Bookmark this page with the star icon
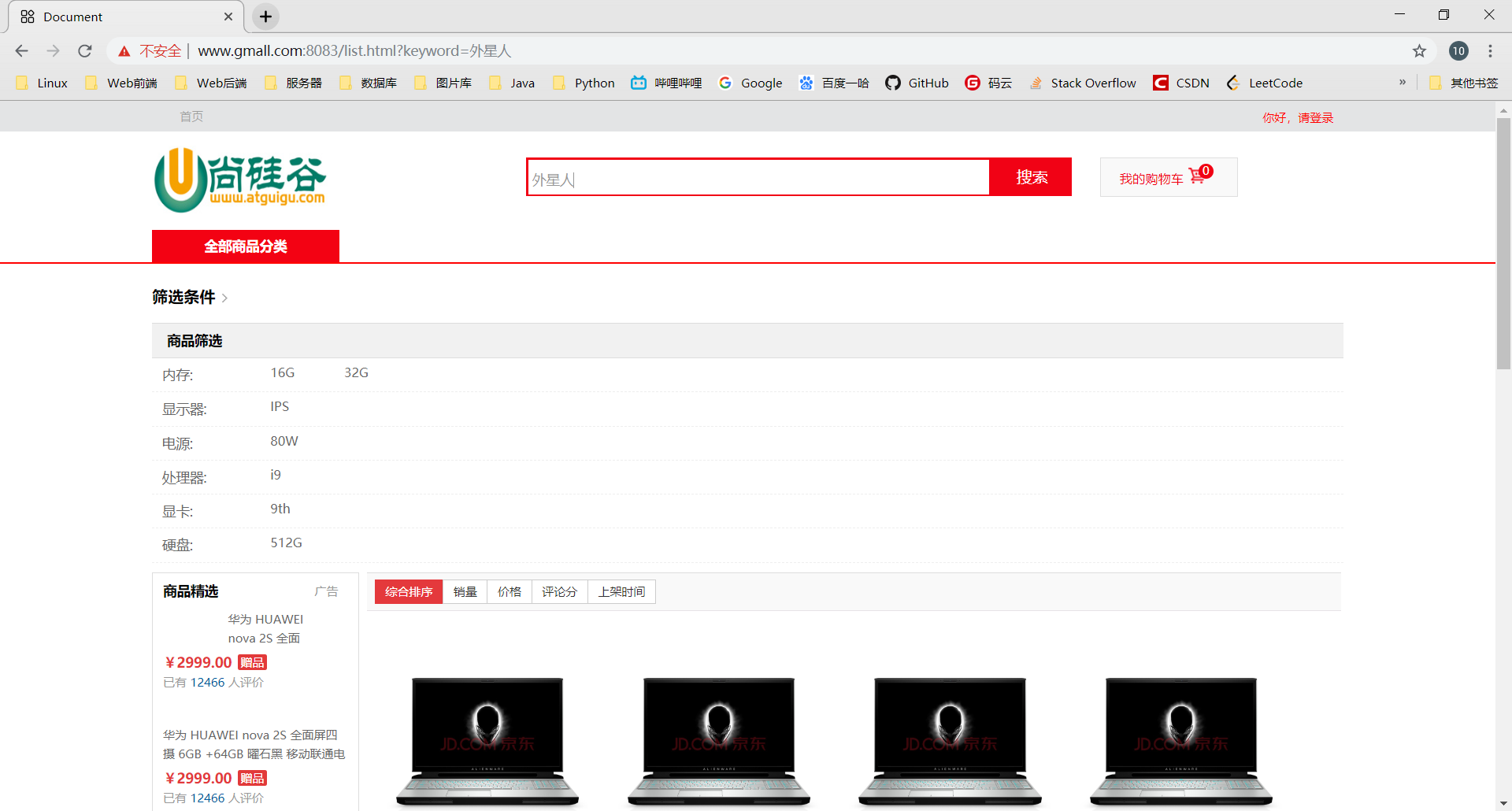 1419,51
